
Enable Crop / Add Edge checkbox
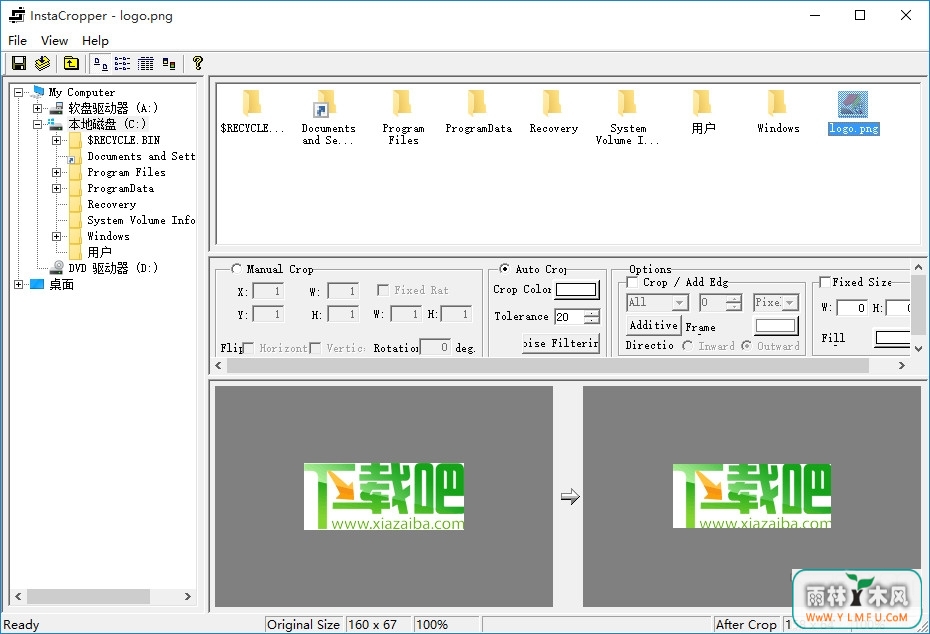(x=632, y=282)
